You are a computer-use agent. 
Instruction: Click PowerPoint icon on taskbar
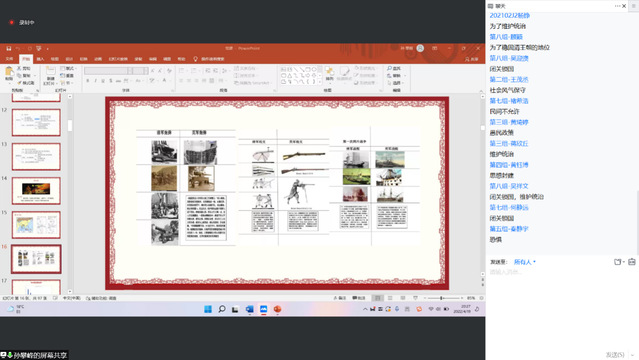click(278, 309)
